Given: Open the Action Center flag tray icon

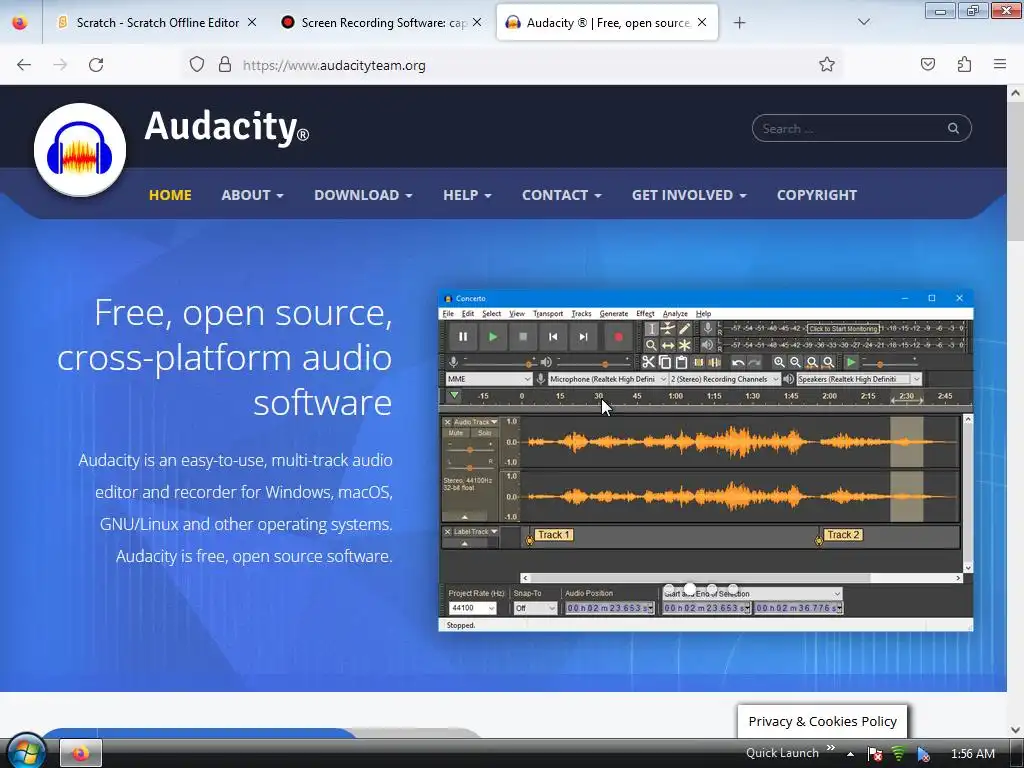Looking at the screenshot, I should click(x=875, y=754).
